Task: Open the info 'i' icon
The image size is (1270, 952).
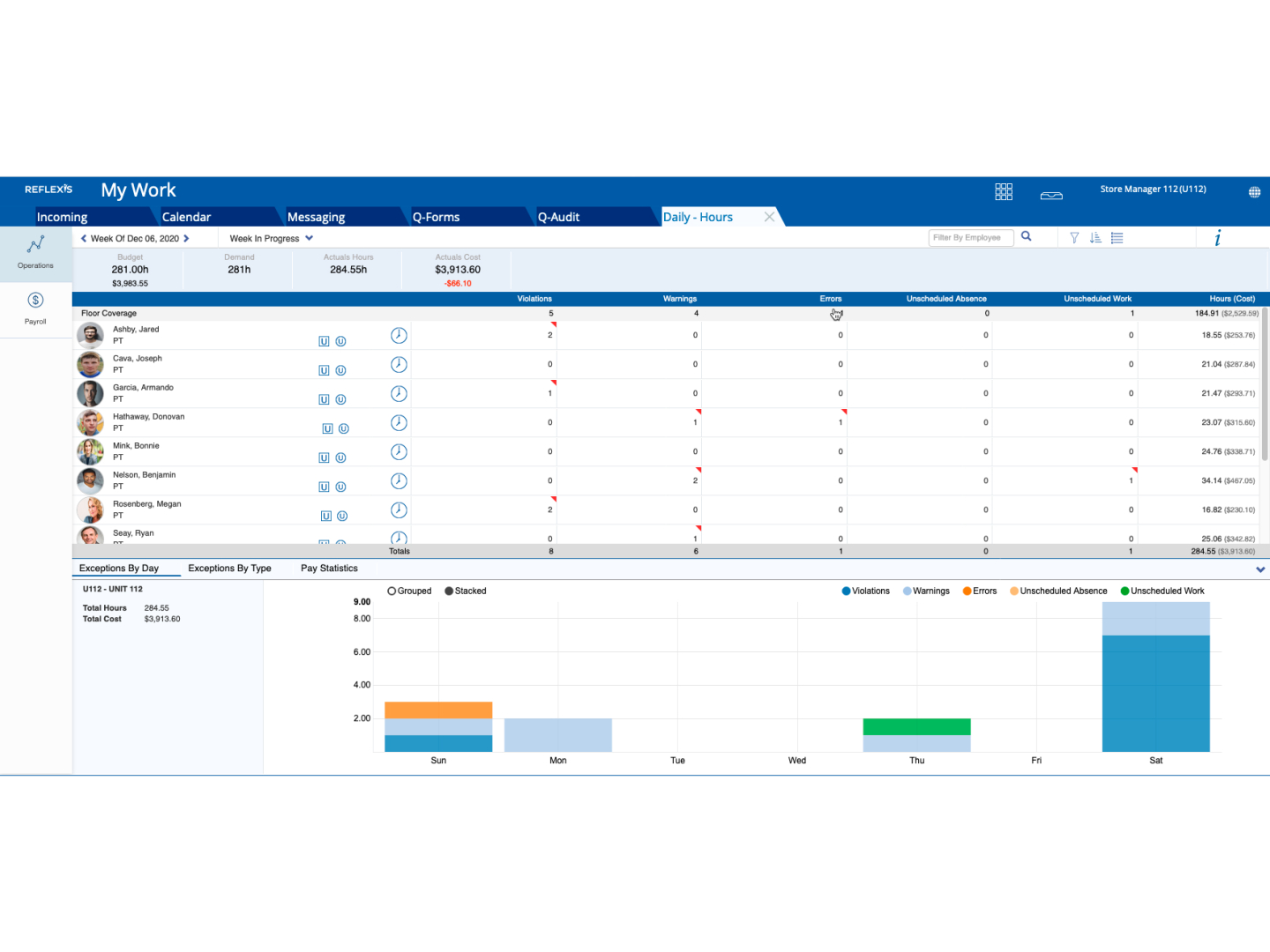Action: coord(1218,238)
